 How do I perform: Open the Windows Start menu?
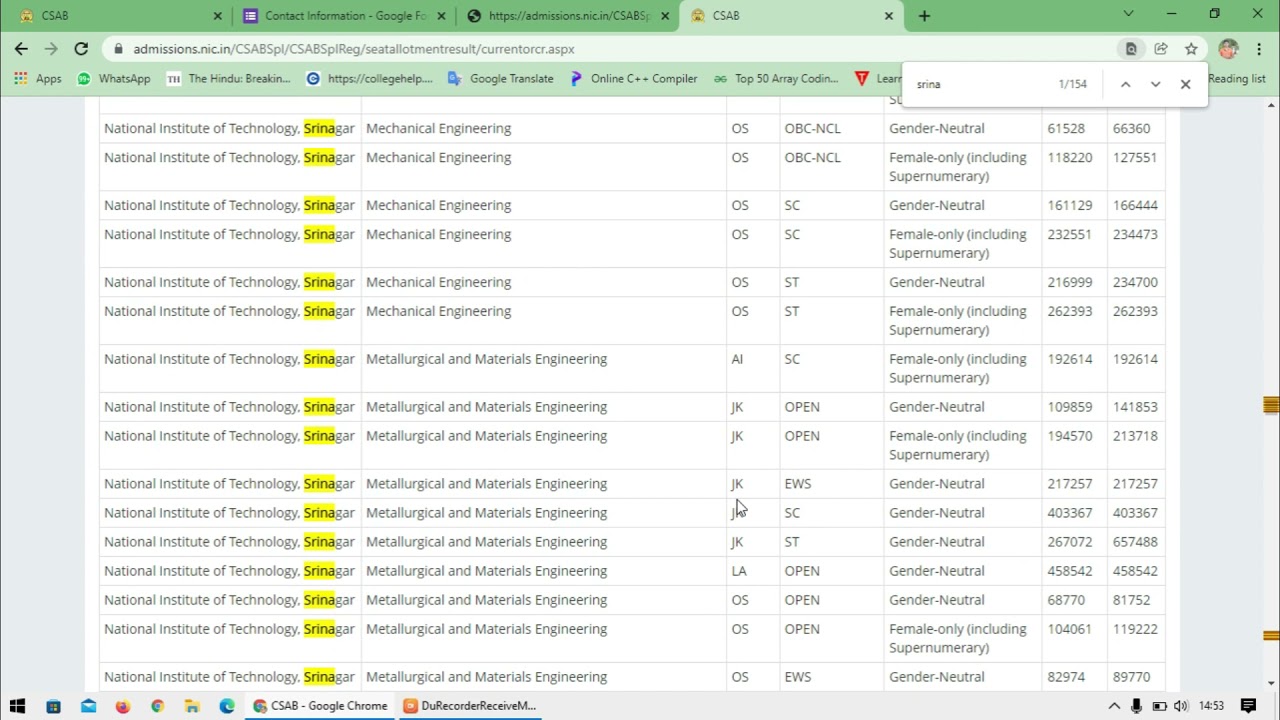coord(17,705)
